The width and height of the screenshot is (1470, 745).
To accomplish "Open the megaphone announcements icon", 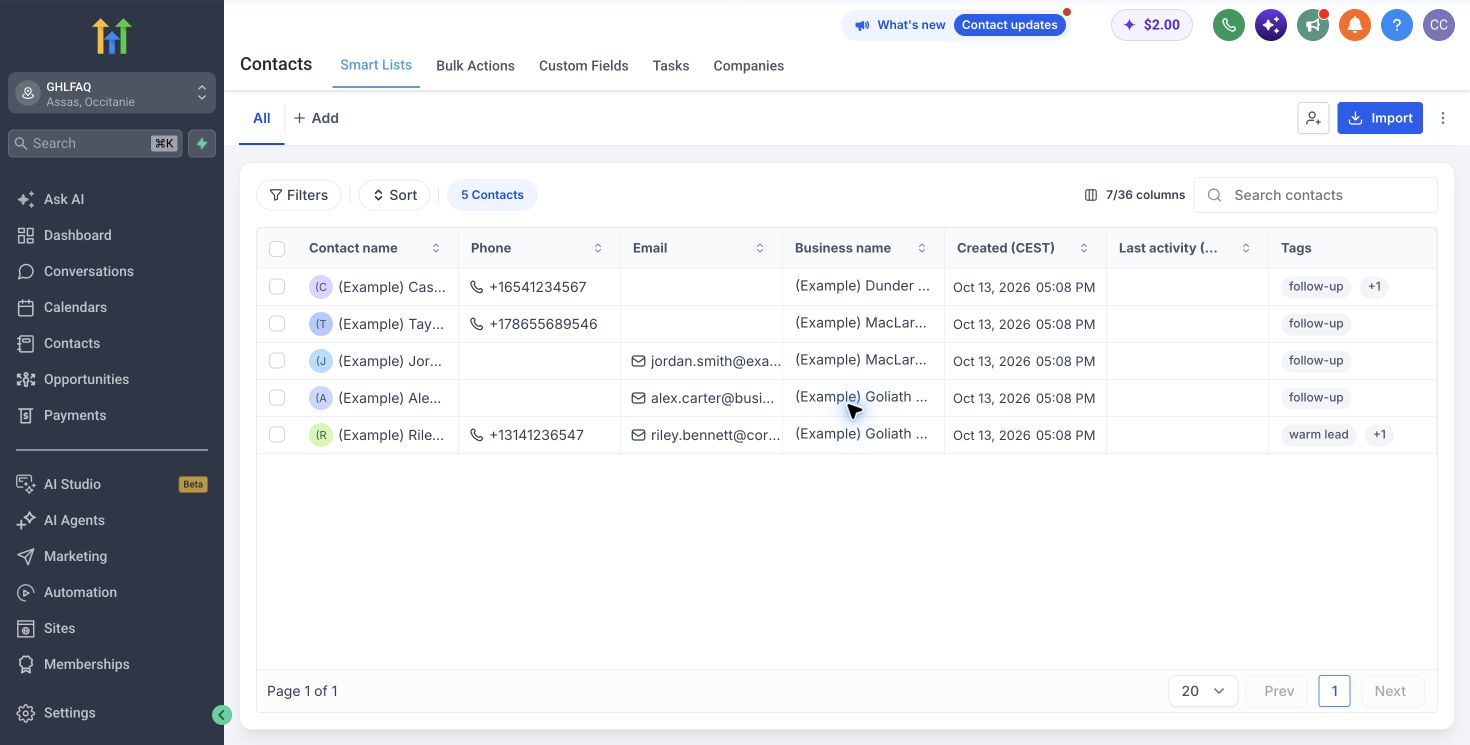I will click(x=1313, y=25).
